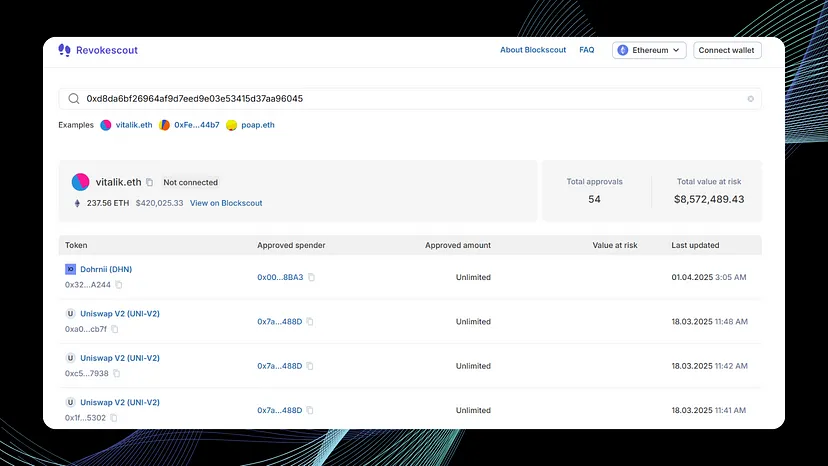Click the poap.eth yellow avatar icon
This screenshot has height=466, width=828.
(231, 125)
